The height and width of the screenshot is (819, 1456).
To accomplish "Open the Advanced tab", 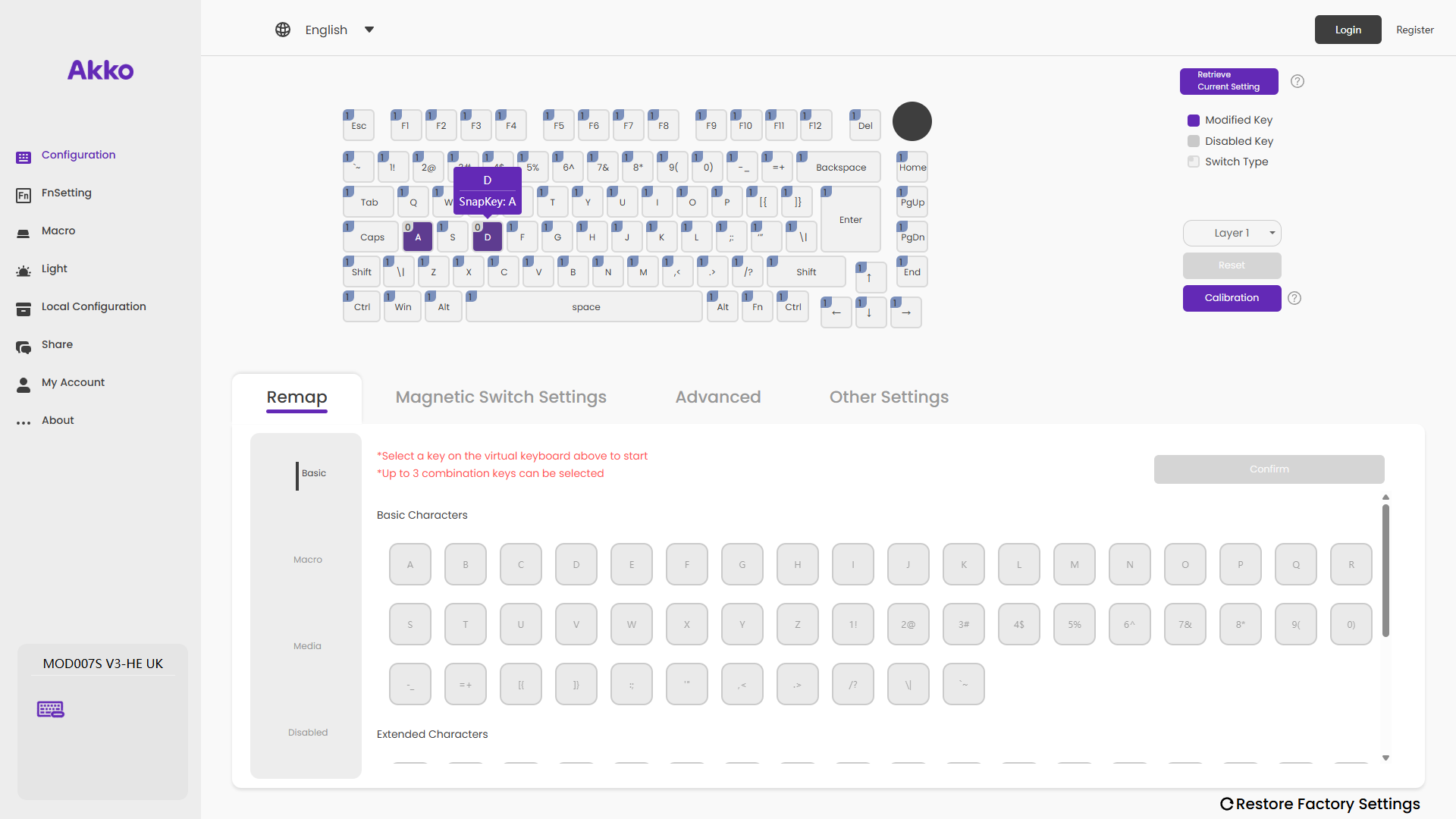I will [x=717, y=397].
